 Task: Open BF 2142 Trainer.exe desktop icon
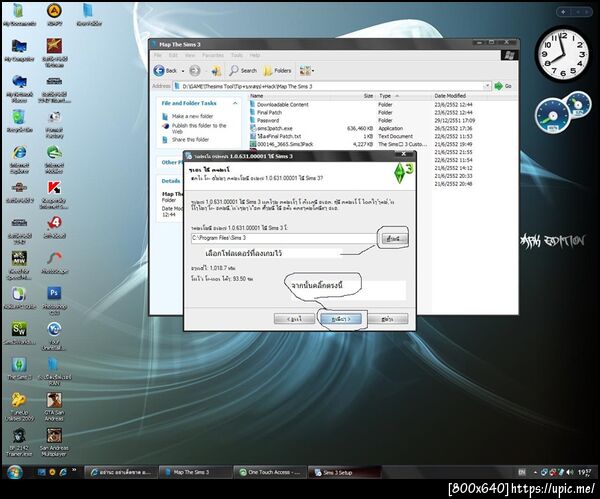(x=19, y=442)
